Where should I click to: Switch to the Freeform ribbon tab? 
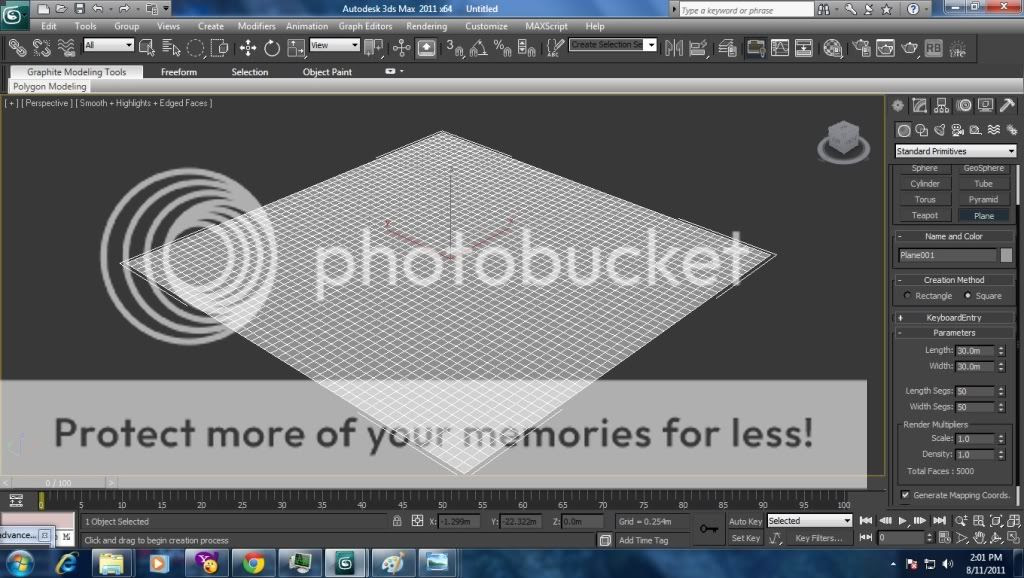179,72
